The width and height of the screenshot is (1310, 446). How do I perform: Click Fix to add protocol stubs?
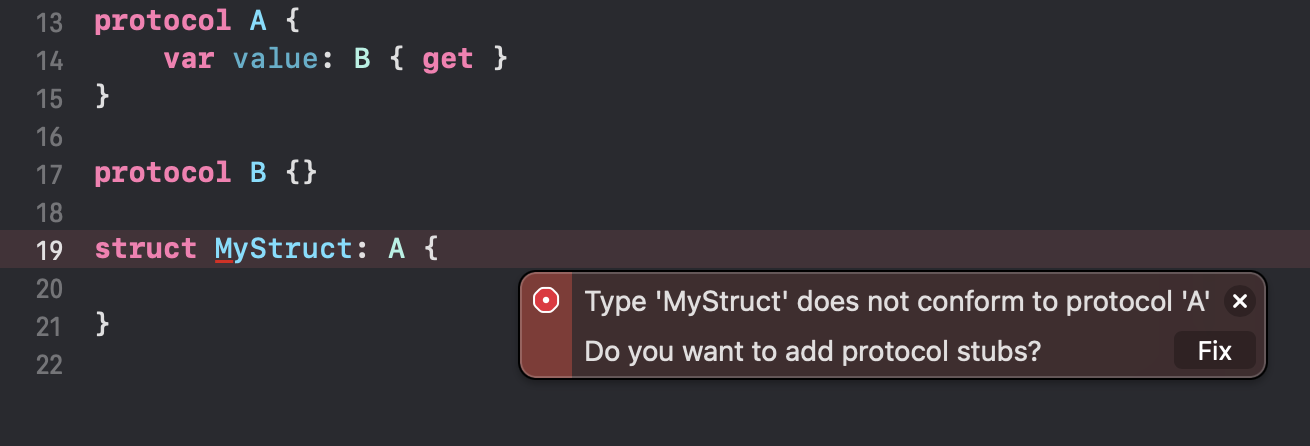pyautogui.click(x=1215, y=351)
